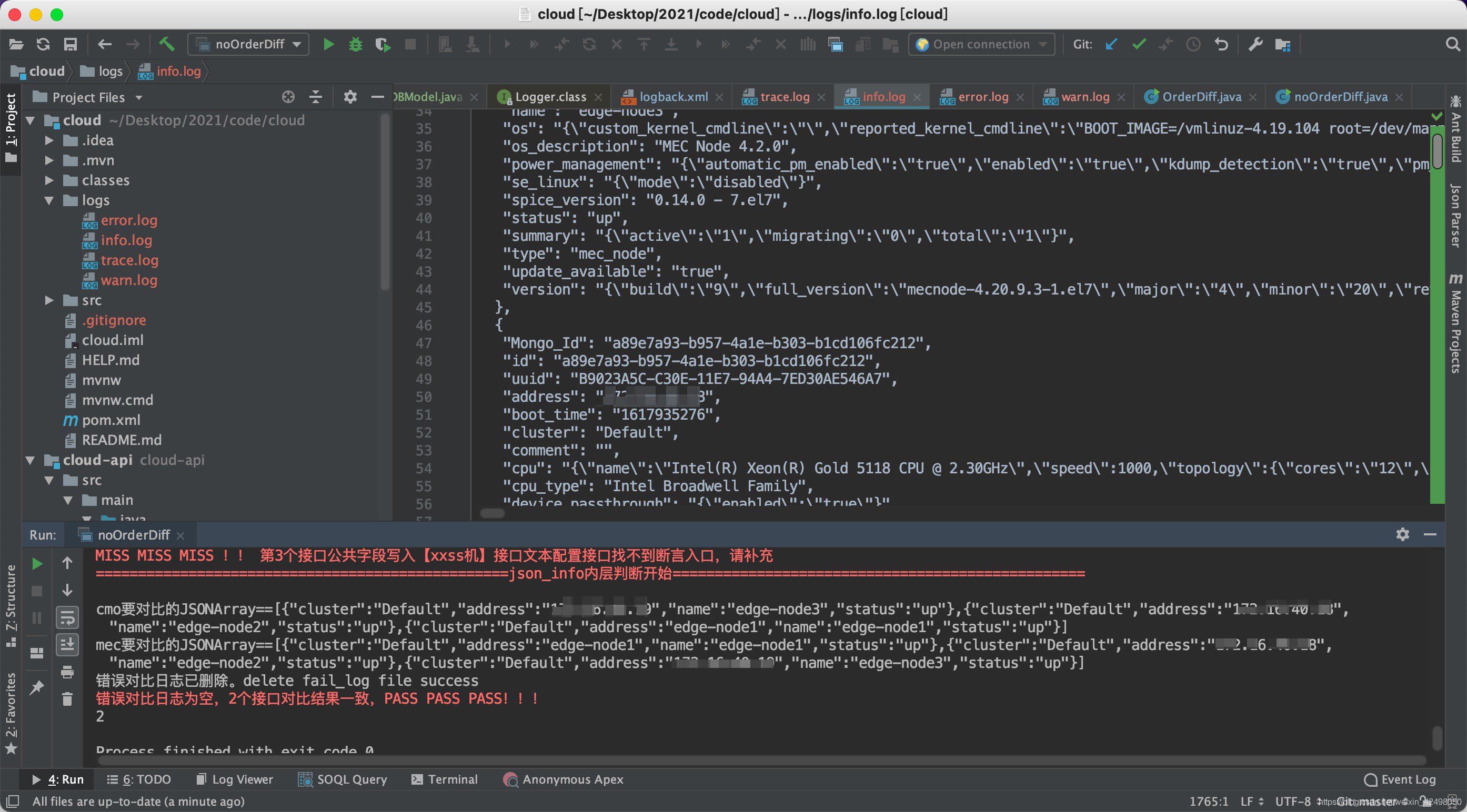Expand the .idea folder
Viewport: 1467px width, 812px height.
click(x=49, y=140)
